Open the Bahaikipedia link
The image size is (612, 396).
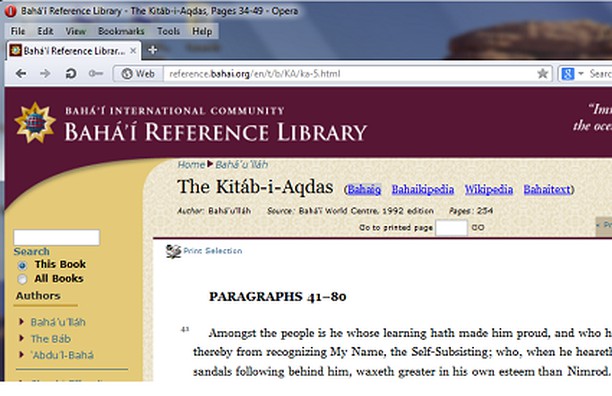point(423,189)
